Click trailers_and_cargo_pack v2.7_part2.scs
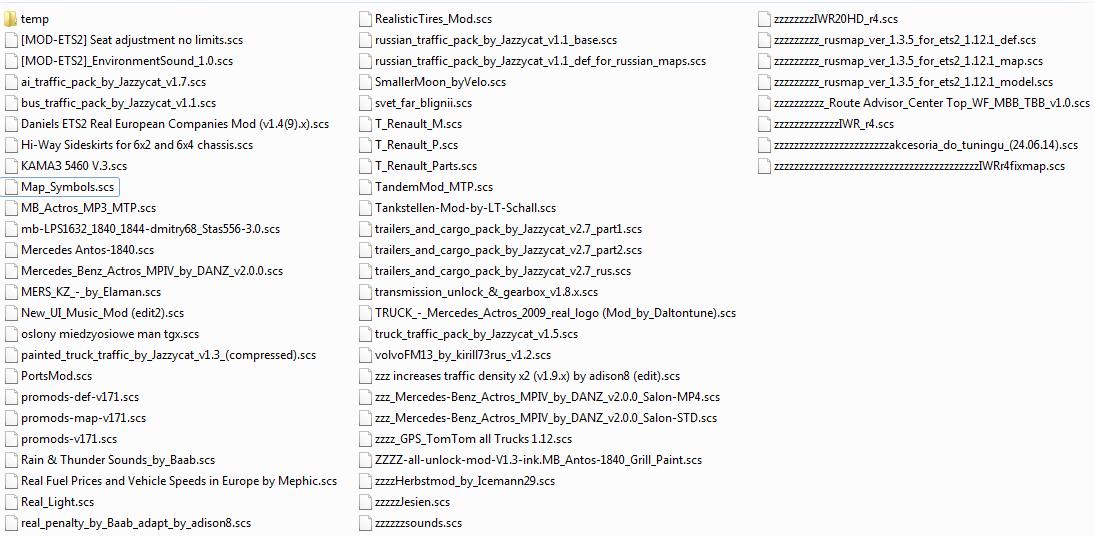This screenshot has height=536, width=1095. pyautogui.click(x=508, y=250)
